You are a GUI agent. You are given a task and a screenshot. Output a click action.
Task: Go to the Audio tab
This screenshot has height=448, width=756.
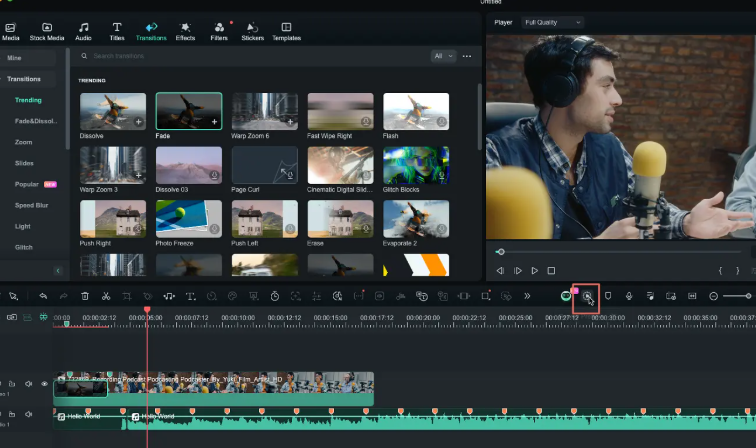(x=83, y=31)
